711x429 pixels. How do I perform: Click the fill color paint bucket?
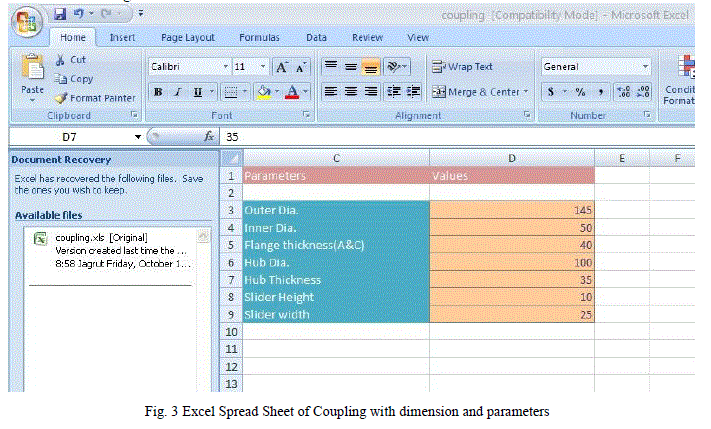click(263, 92)
